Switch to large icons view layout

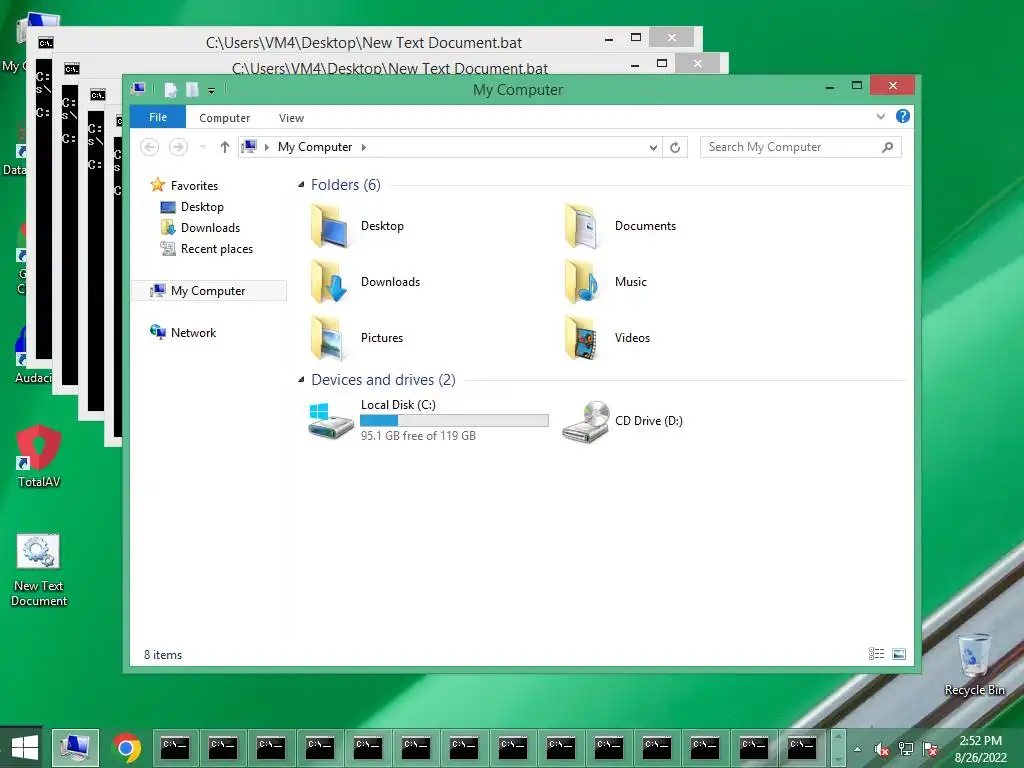coord(899,654)
